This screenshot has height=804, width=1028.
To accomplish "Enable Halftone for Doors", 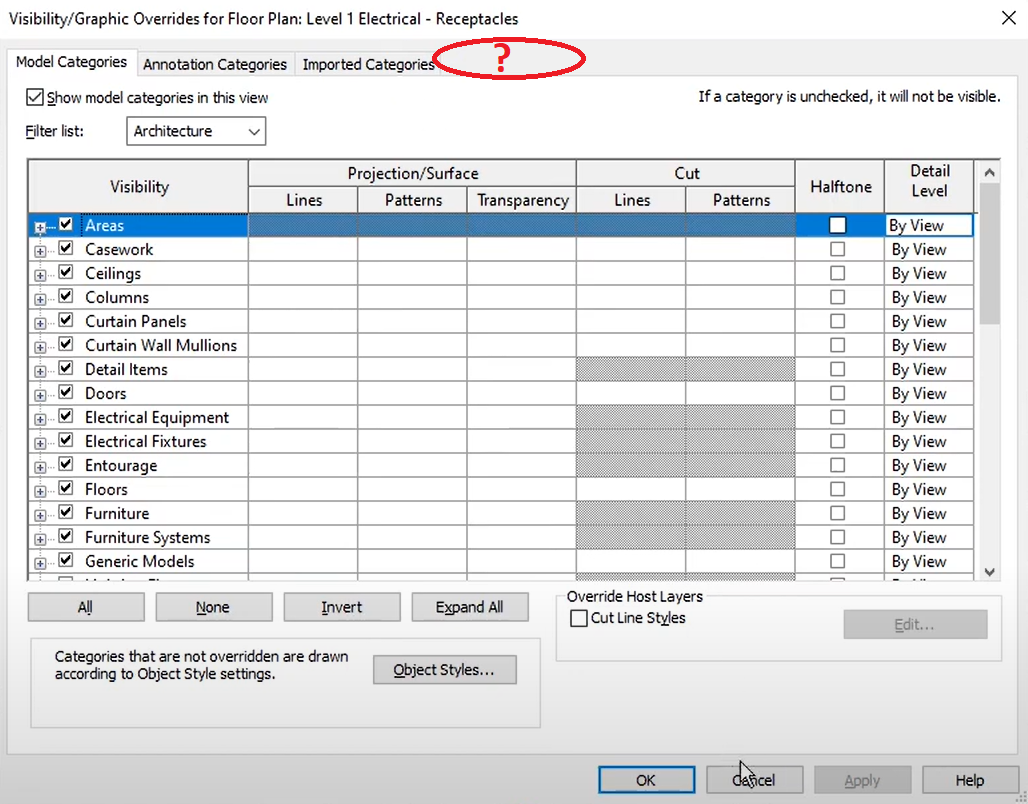I will pyautogui.click(x=837, y=393).
